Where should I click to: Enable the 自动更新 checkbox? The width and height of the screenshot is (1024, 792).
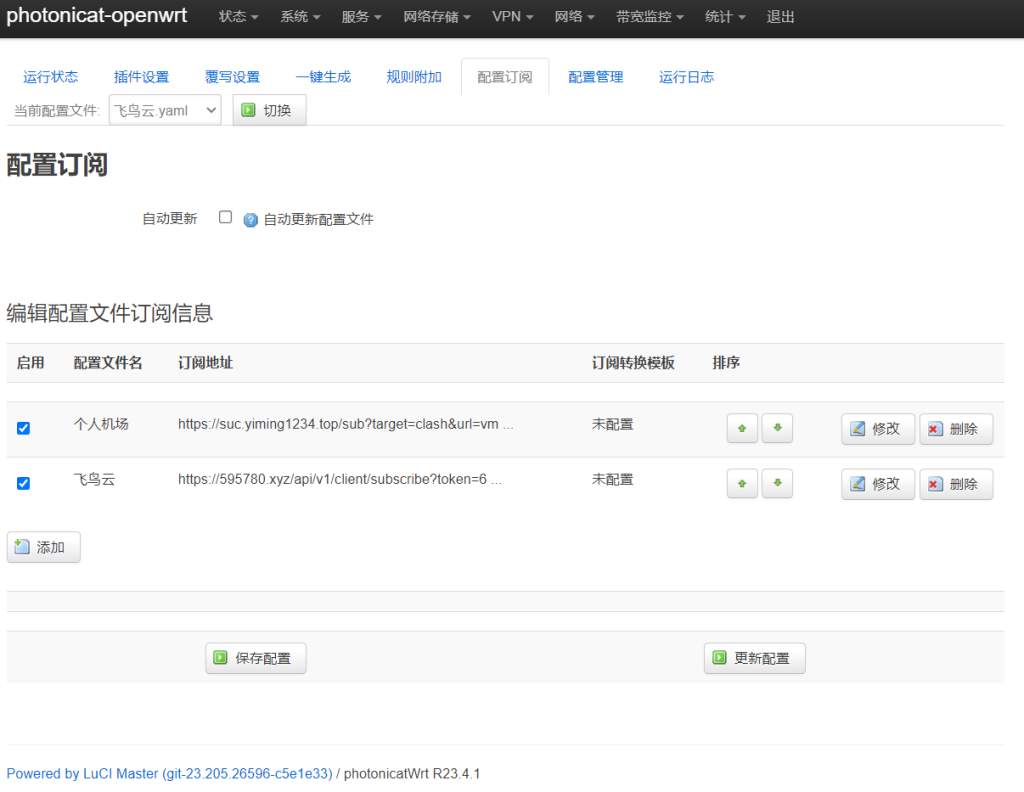(225, 217)
